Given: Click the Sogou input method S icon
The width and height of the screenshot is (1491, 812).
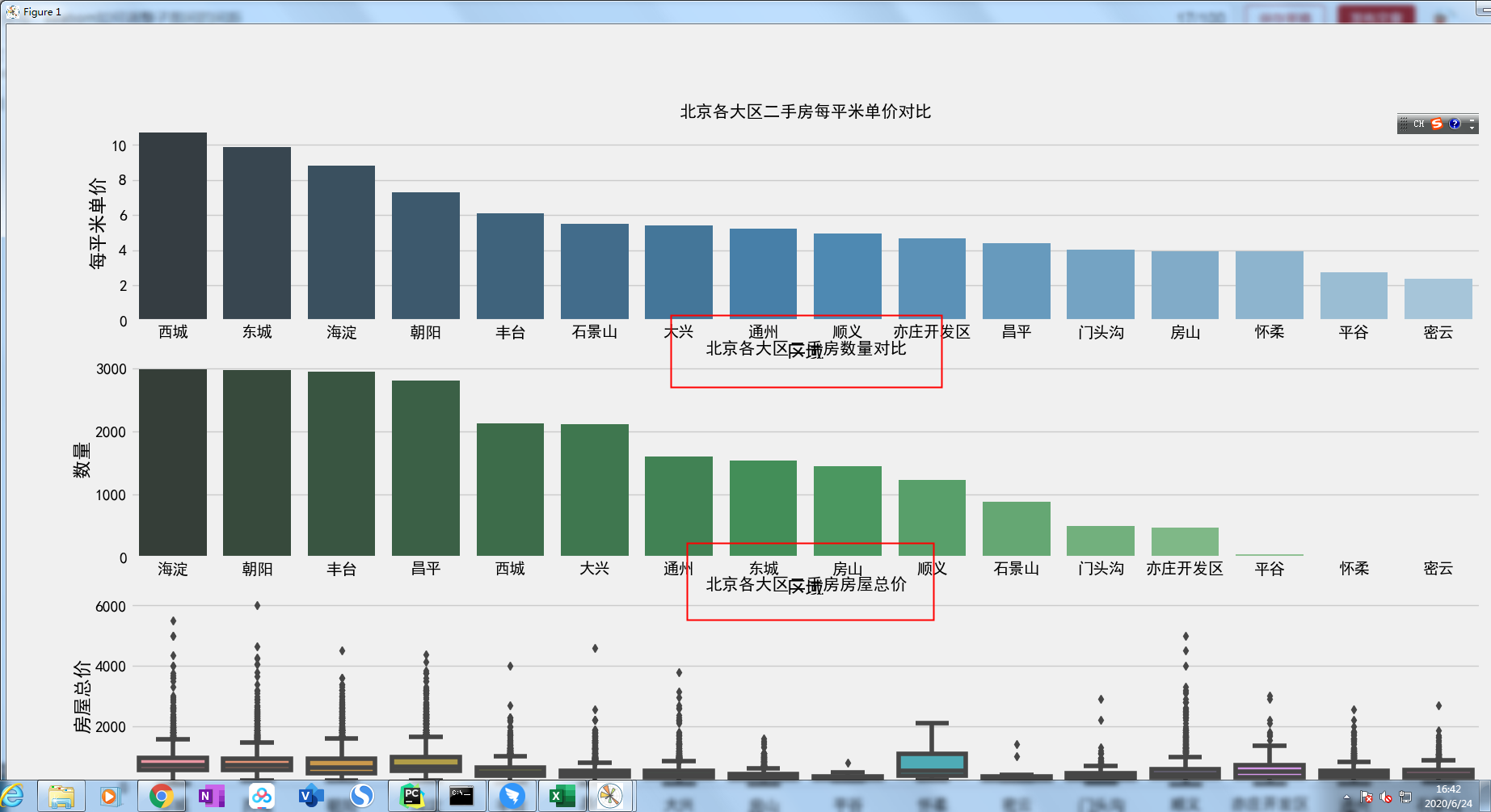Looking at the screenshot, I should (x=1437, y=124).
